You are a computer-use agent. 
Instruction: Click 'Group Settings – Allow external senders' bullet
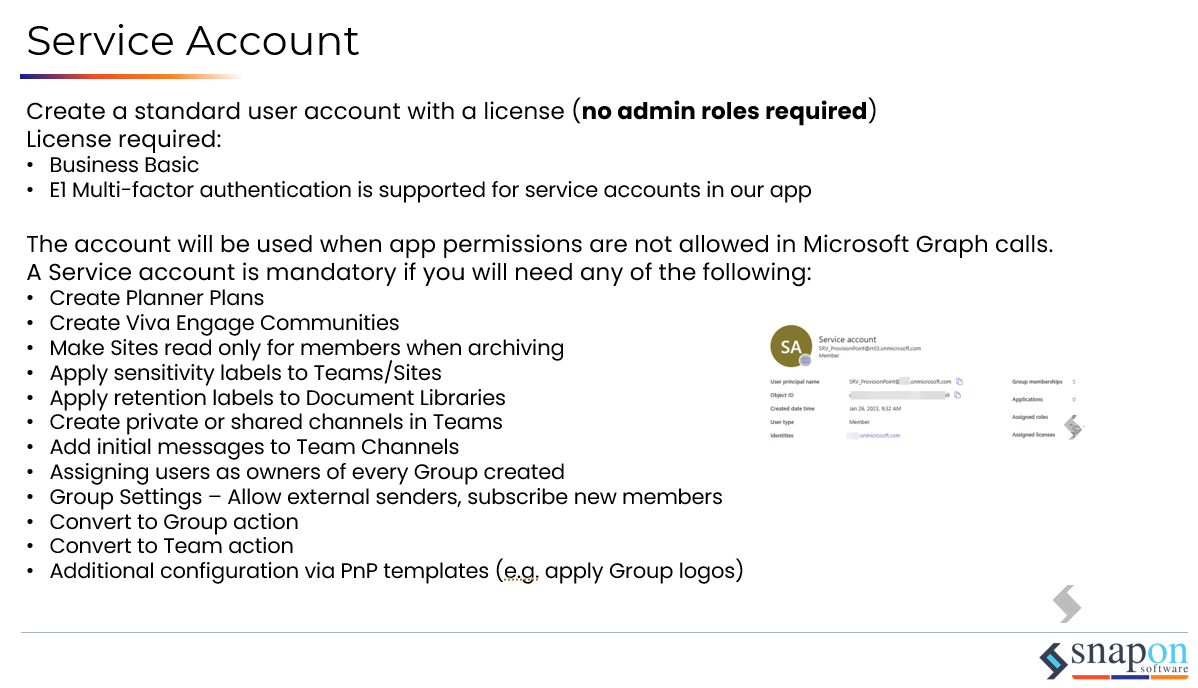point(386,497)
